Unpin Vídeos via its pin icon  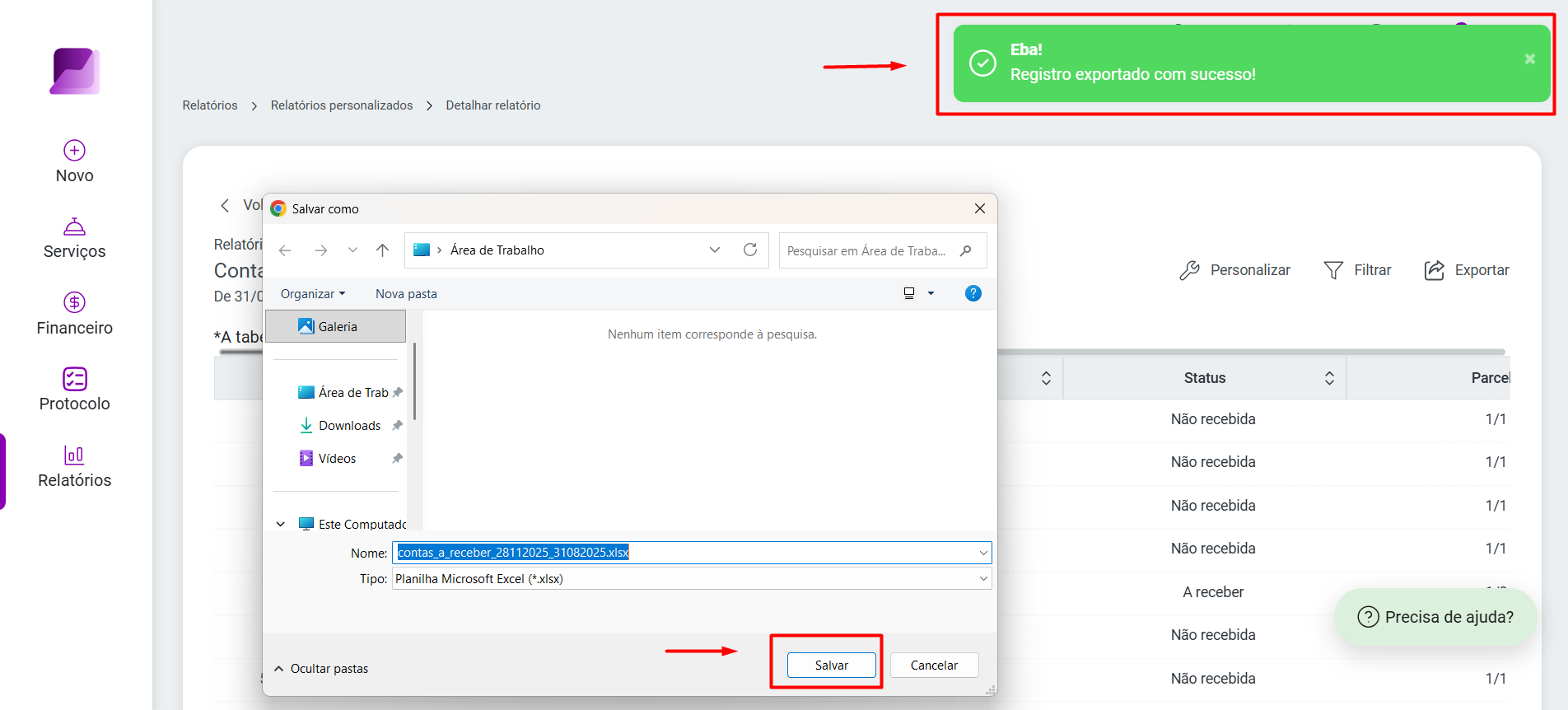point(398,459)
